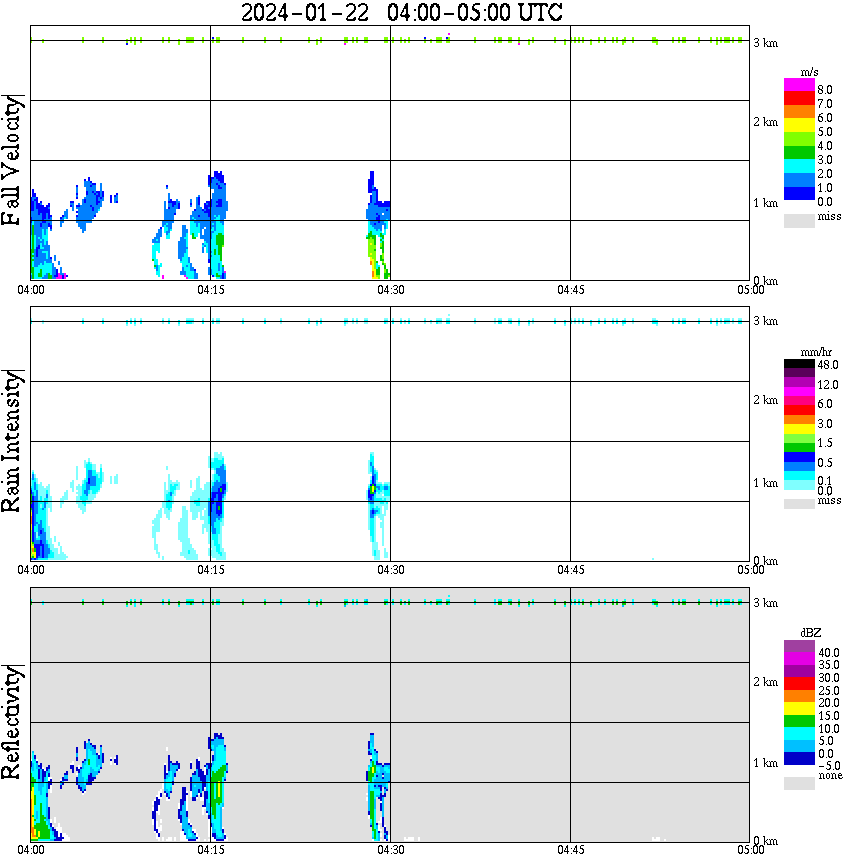Pick the red swatch in Fall Velocity legend

(799, 98)
